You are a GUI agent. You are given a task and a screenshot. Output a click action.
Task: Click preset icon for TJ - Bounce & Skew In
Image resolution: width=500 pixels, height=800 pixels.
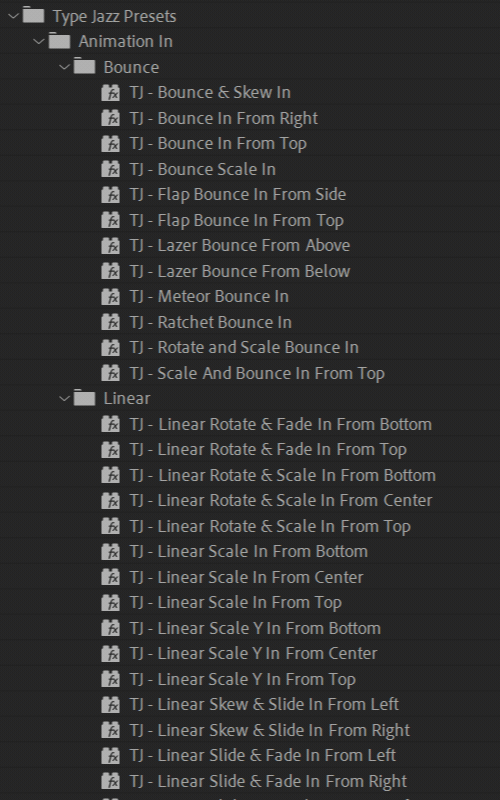click(x=111, y=92)
